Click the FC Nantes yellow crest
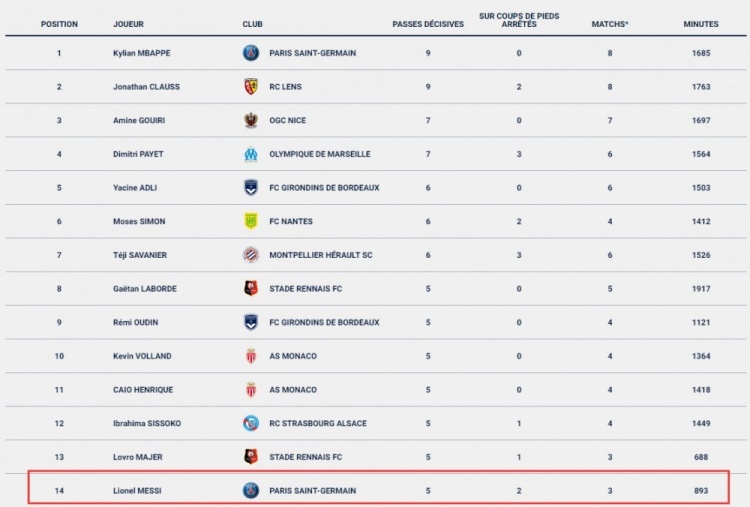Screen dimensions: 750x507 [251, 221]
